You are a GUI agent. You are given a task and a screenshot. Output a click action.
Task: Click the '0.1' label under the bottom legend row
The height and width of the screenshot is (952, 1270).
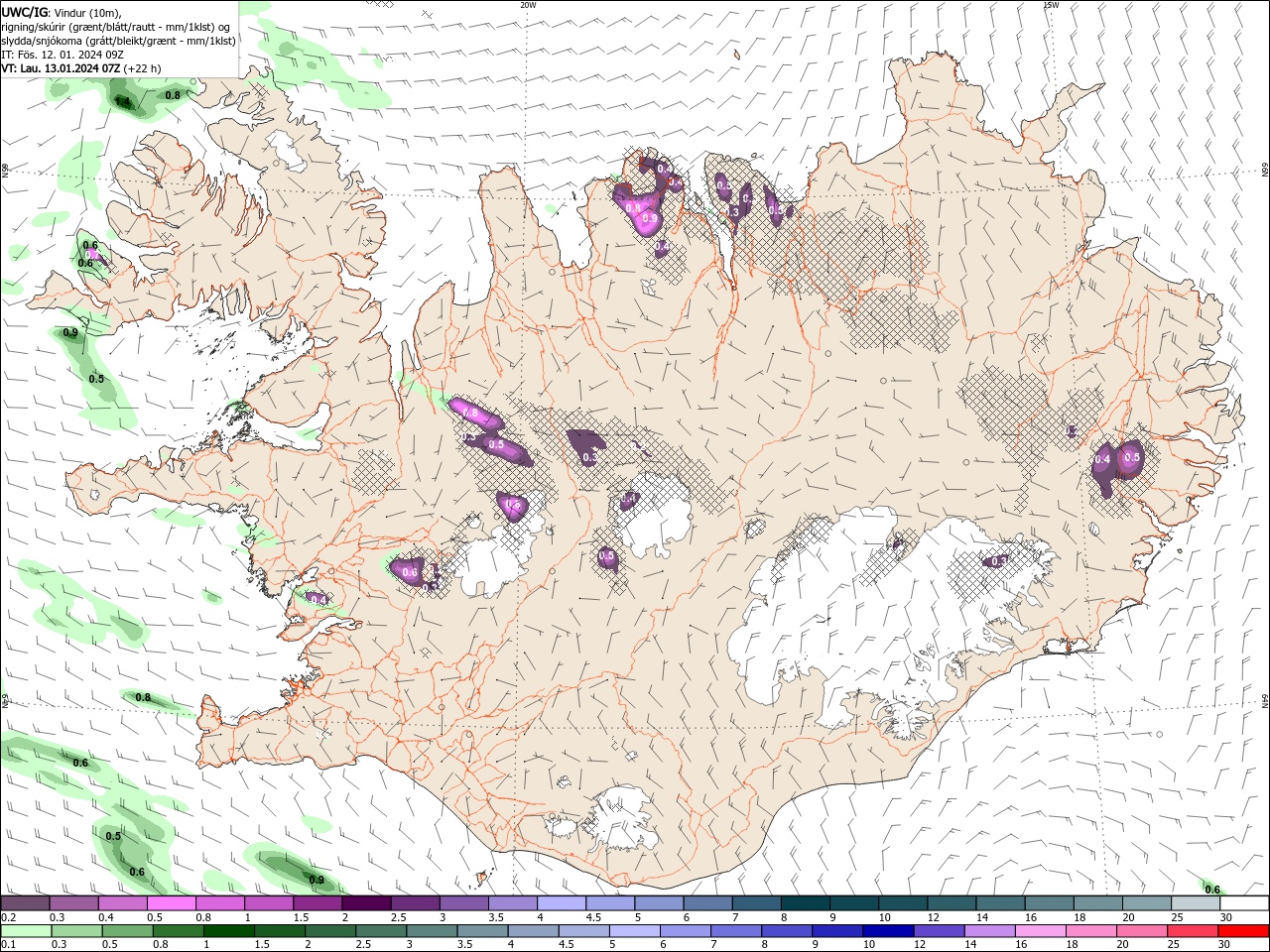pyautogui.click(x=8, y=944)
